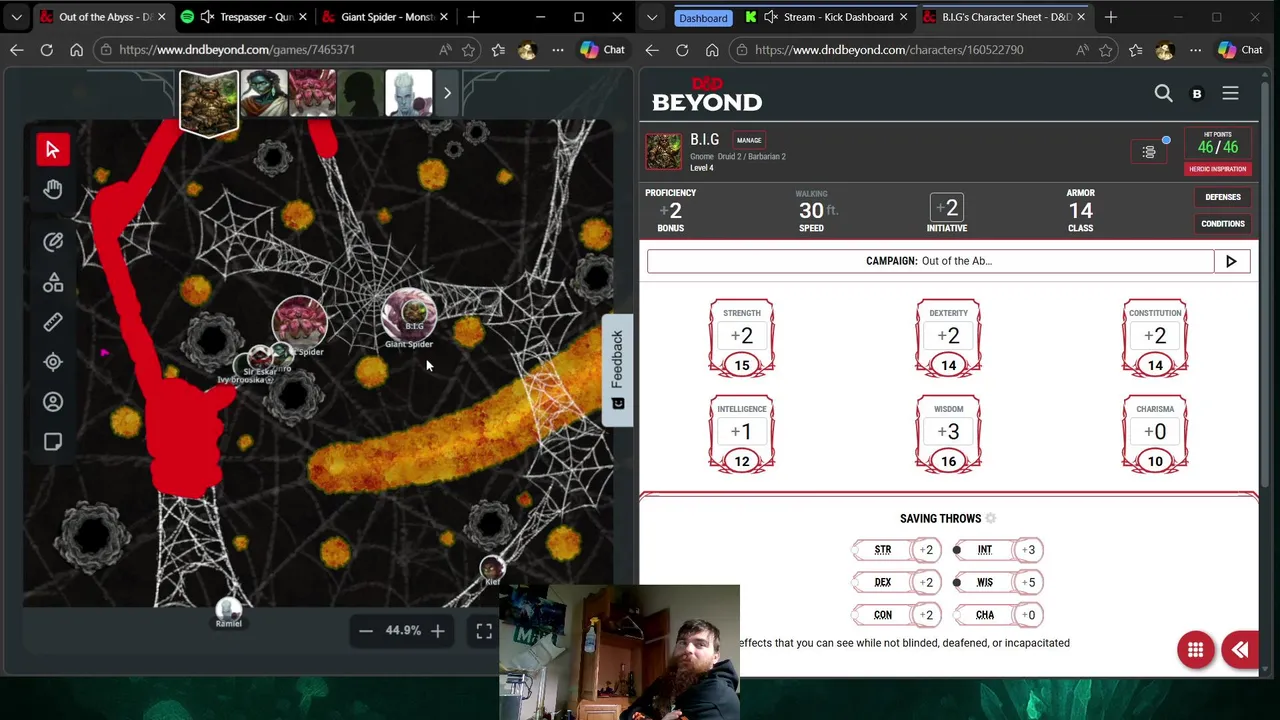Add games page to favorites with star
1280x720 pixels.
click(x=470, y=50)
